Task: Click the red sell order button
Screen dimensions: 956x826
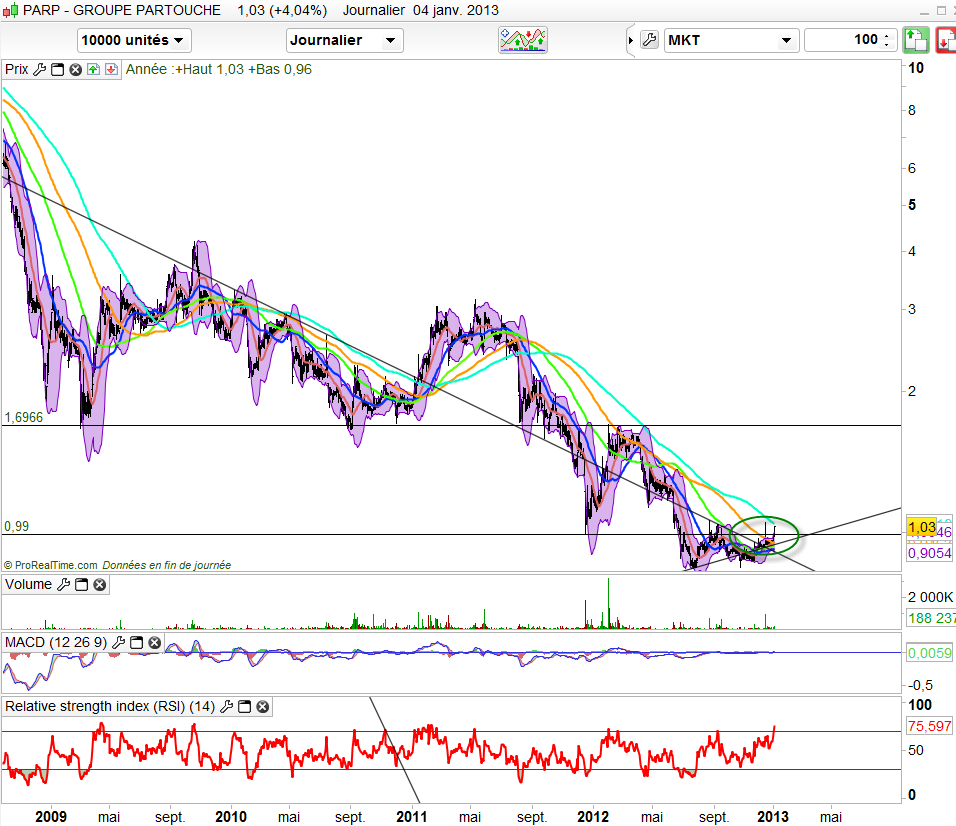Action: (945, 40)
